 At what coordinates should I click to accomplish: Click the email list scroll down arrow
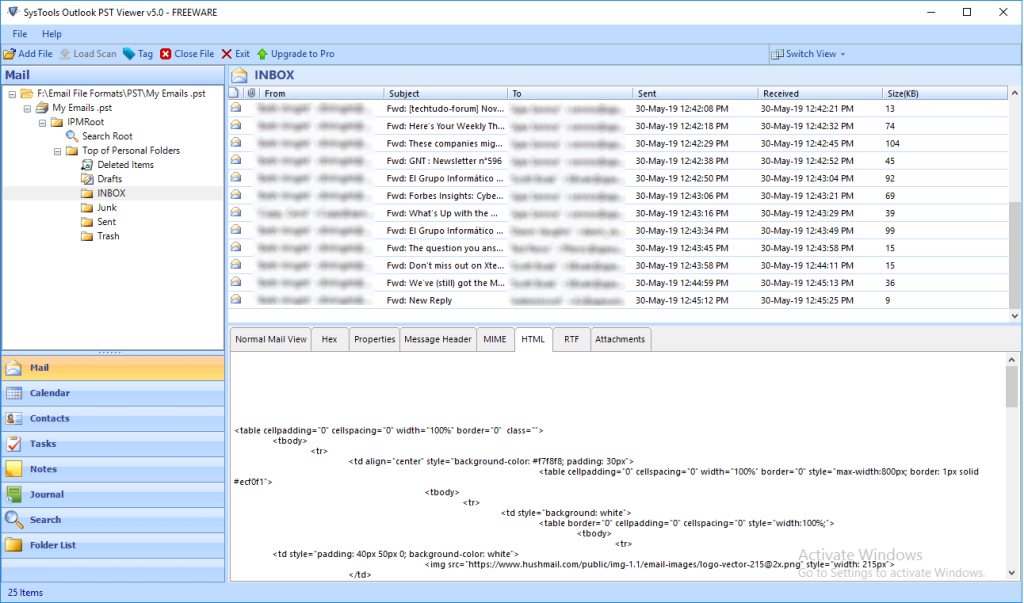pyautogui.click(x=1014, y=316)
